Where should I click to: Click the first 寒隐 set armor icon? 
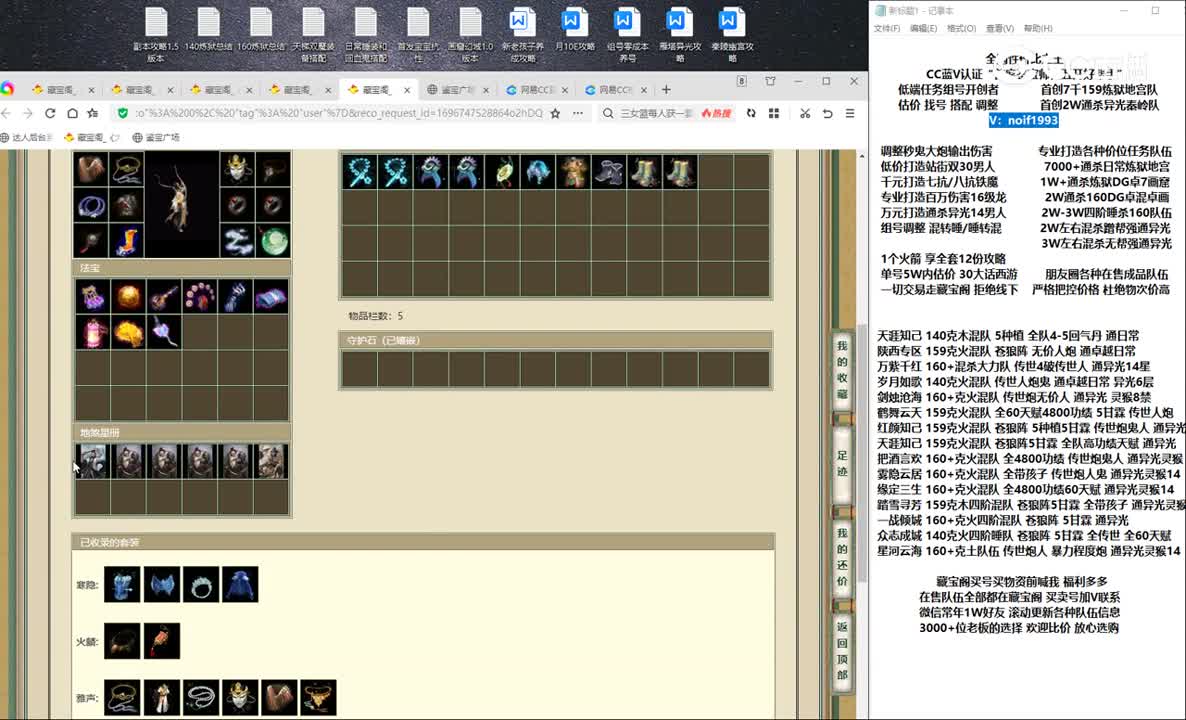(x=123, y=584)
